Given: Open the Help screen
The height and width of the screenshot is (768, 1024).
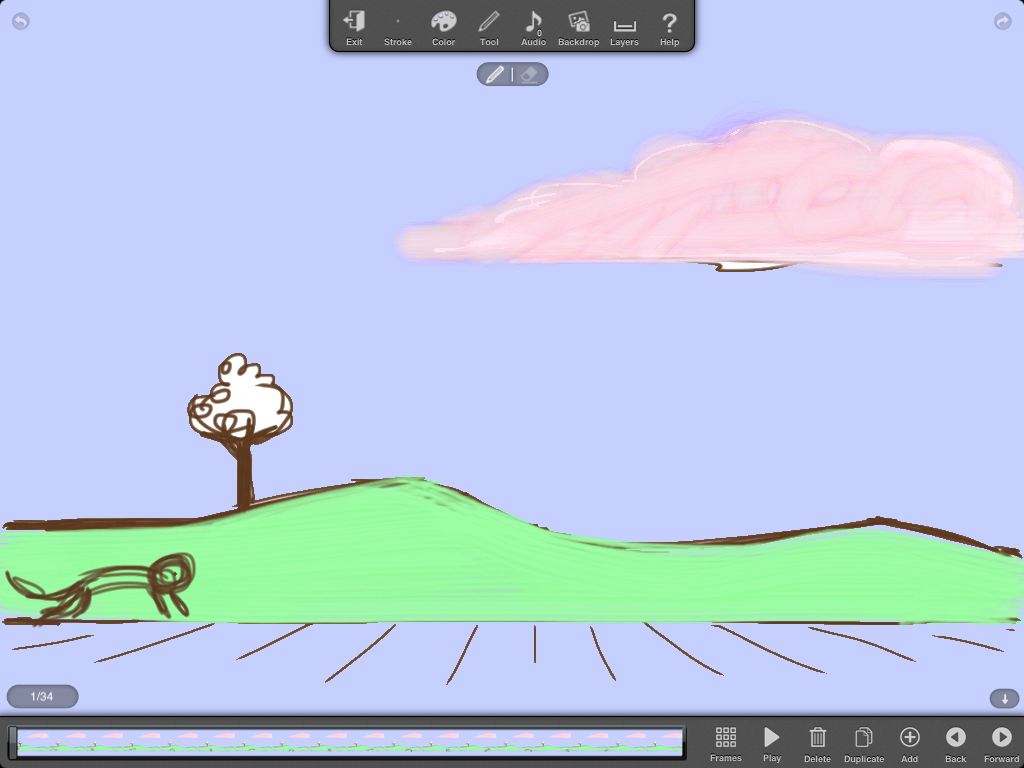Looking at the screenshot, I should pos(670,27).
